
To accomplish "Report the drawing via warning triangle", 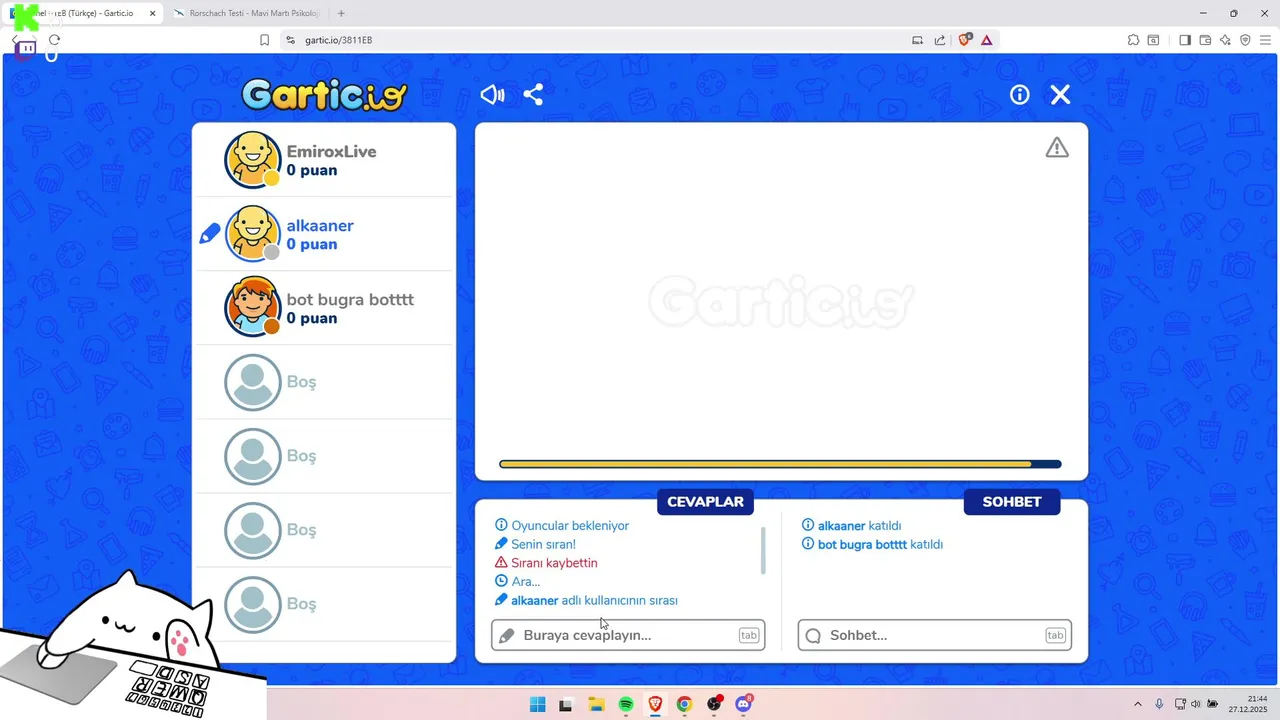I will [x=1057, y=148].
